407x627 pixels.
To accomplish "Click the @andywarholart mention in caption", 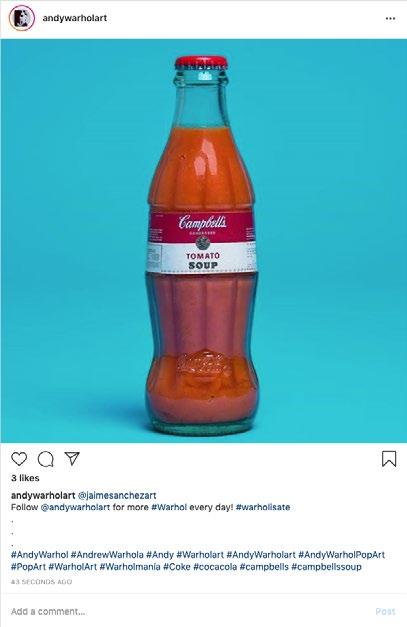I will (75, 507).
